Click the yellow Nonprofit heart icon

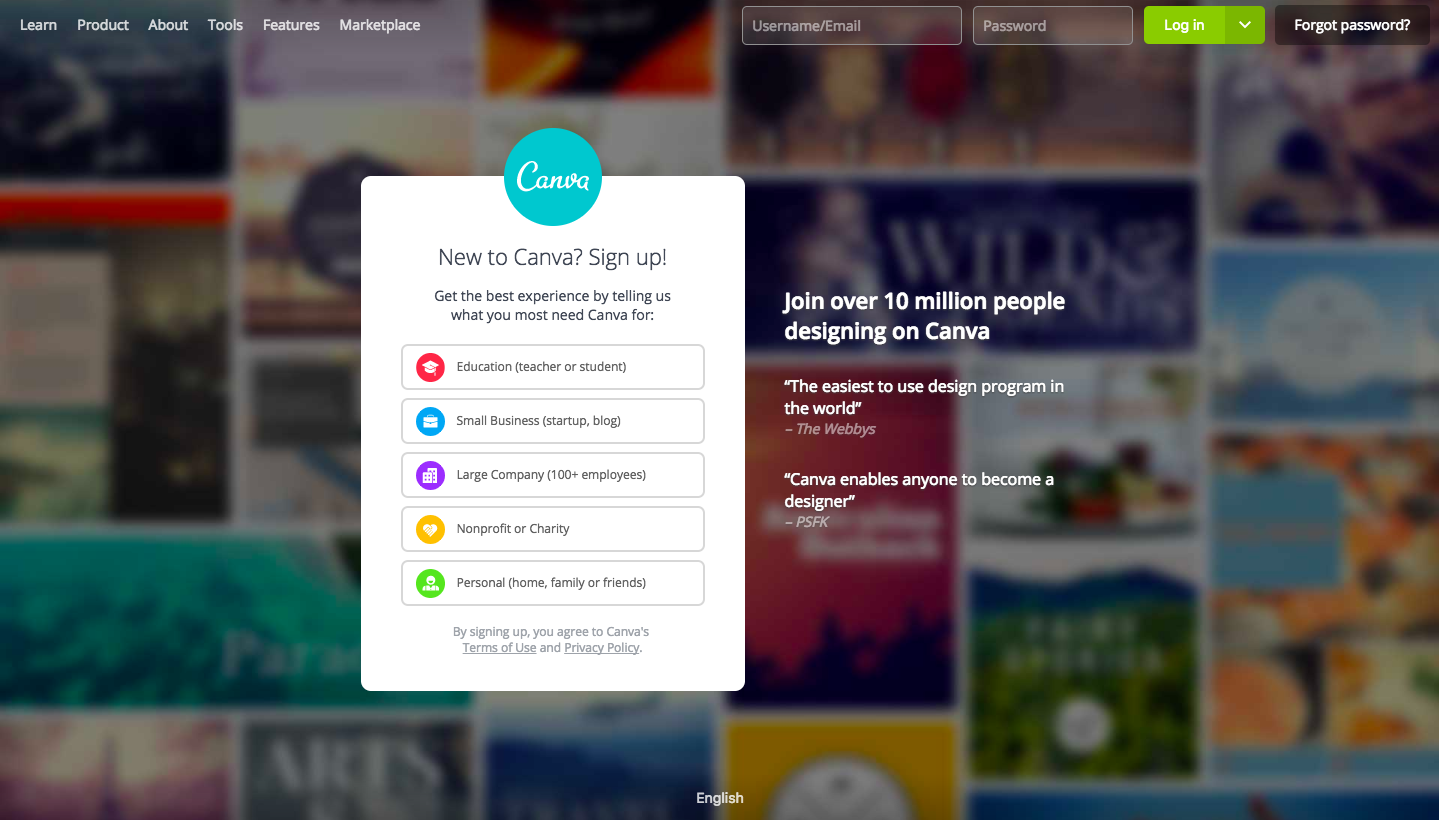430,529
